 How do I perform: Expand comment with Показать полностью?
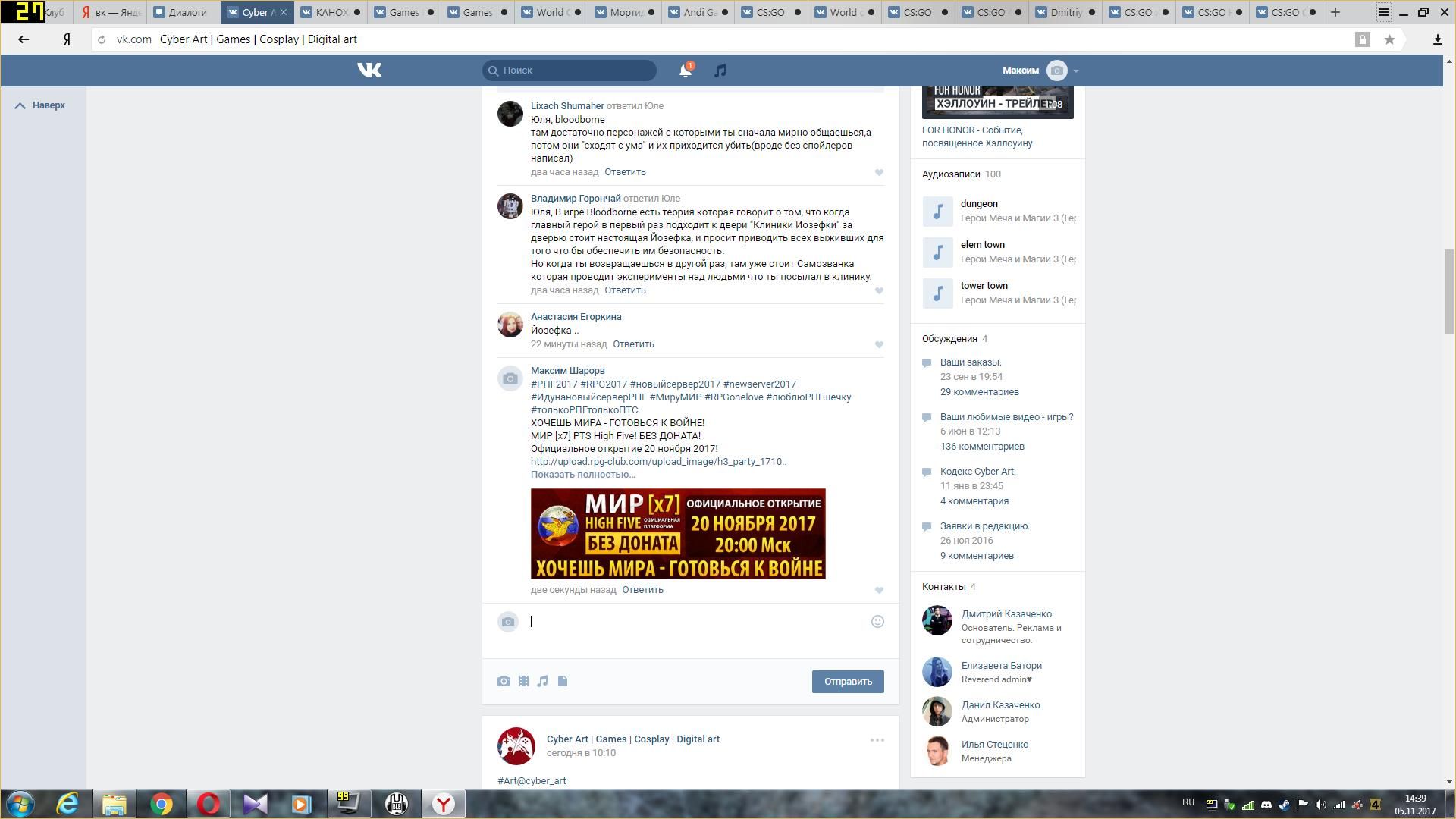click(582, 475)
